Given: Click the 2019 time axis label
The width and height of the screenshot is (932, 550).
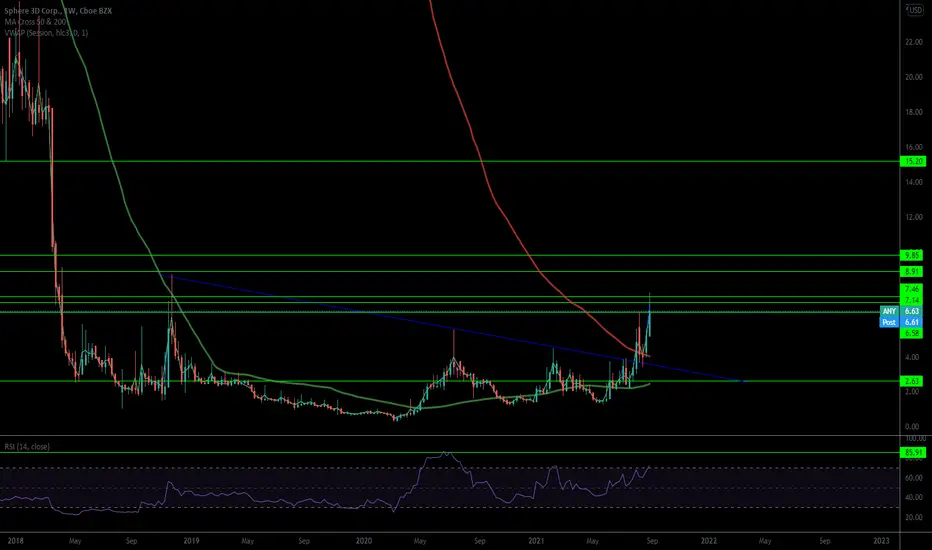Looking at the screenshot, I should point(191,540).
